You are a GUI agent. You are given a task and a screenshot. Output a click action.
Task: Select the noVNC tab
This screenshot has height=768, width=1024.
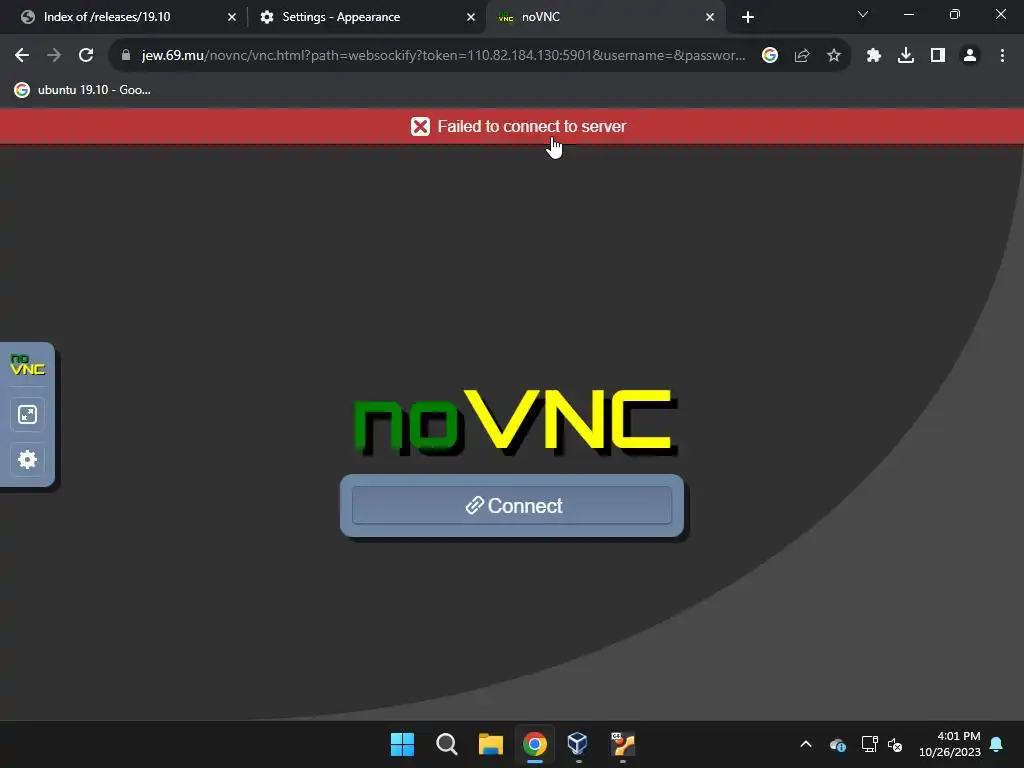[606, 17]
